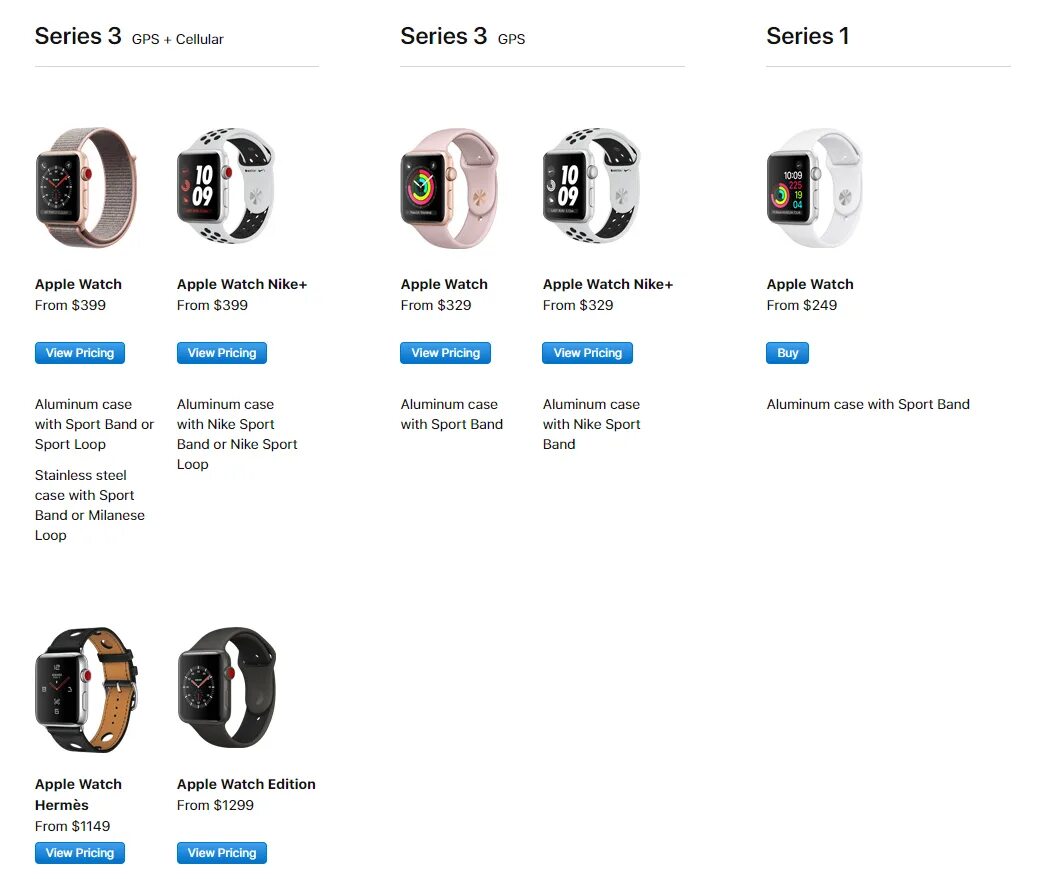View pricing for $399 Apple Watch Cellular
The width and height of the screenshot is (1052, 879).
coord(80,353)
